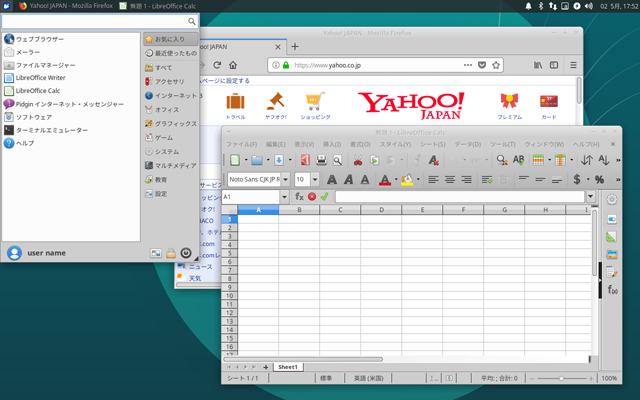Image resolution: width=640 pixels, height=400 pixels.
Task: Open Function Wizard fx icon
Action: coord(299,197)
